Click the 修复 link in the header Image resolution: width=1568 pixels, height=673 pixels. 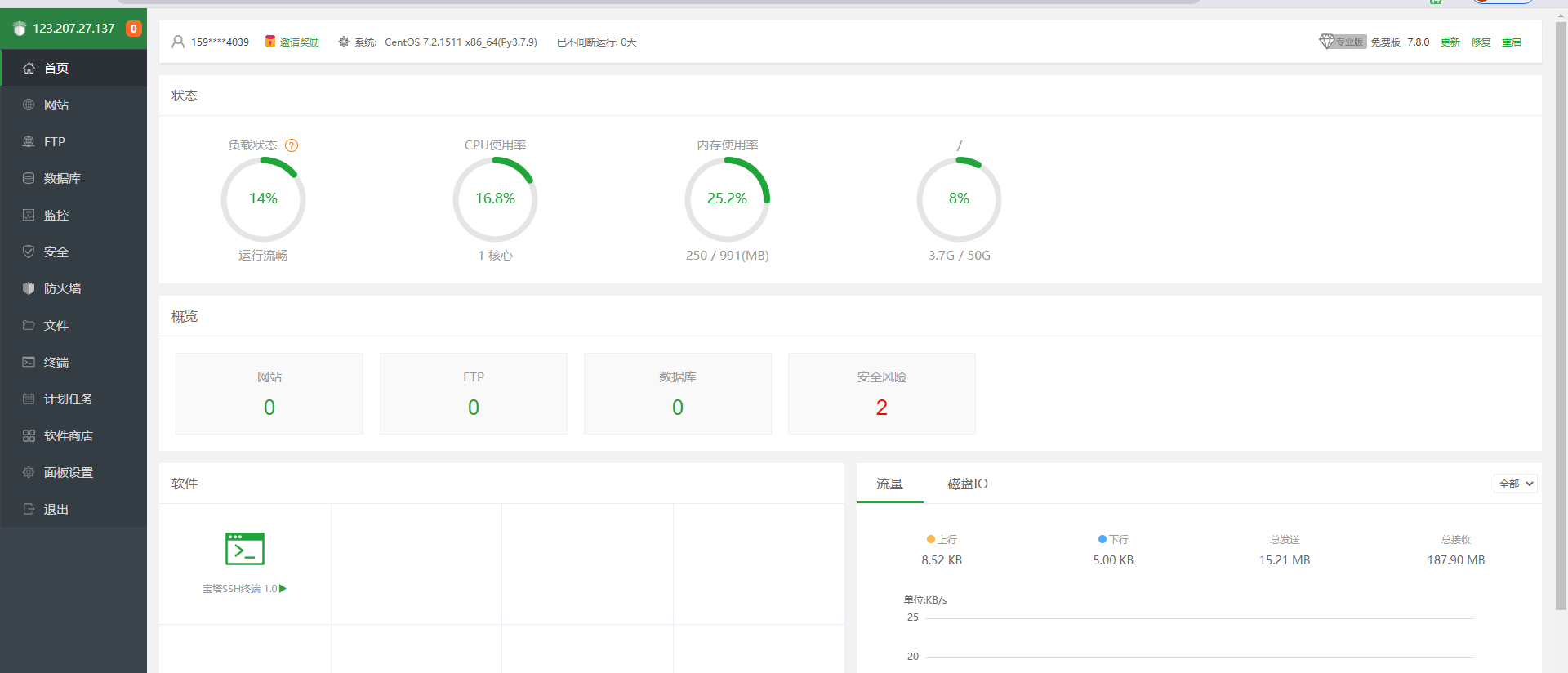(x=1481, y=42)
